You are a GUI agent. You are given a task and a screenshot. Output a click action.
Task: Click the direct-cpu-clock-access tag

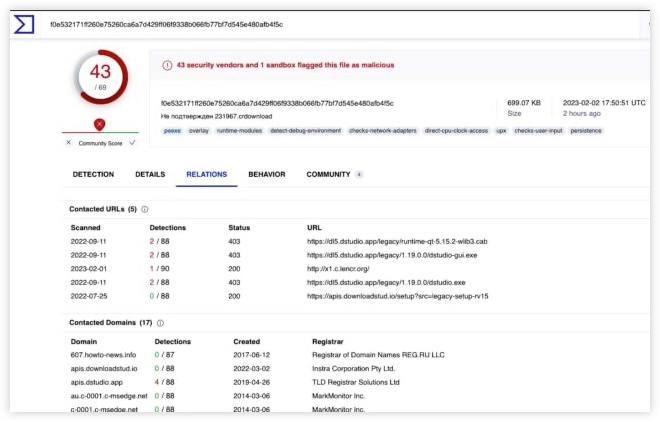pos(456,131)
